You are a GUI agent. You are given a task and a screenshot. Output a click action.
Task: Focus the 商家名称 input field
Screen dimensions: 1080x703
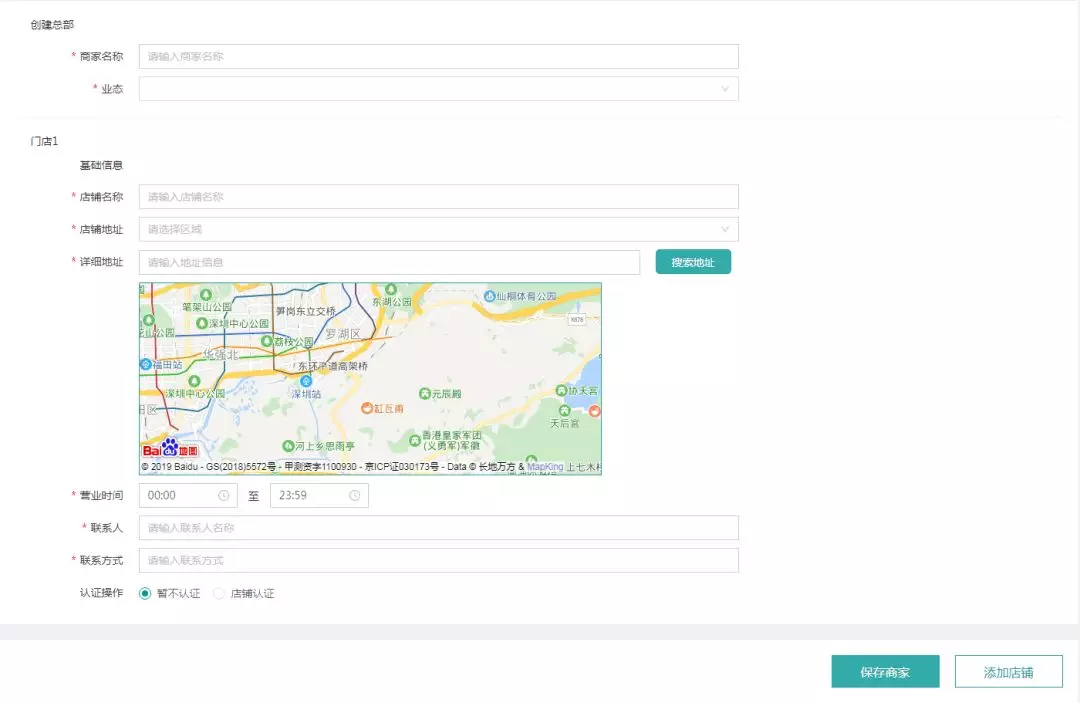(x=438, y=56)
